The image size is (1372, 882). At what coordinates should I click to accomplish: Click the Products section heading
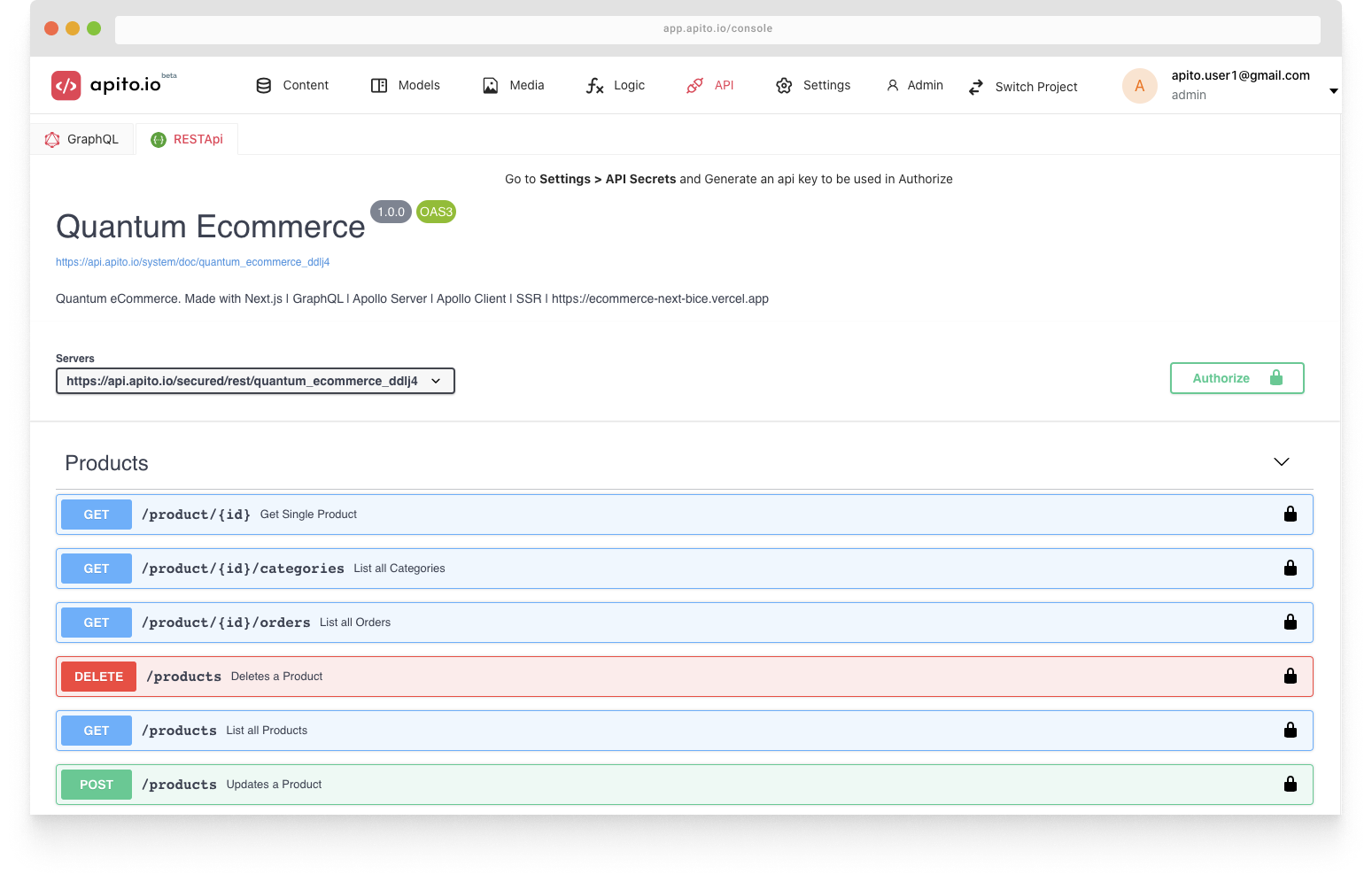[x=106, y=463]
